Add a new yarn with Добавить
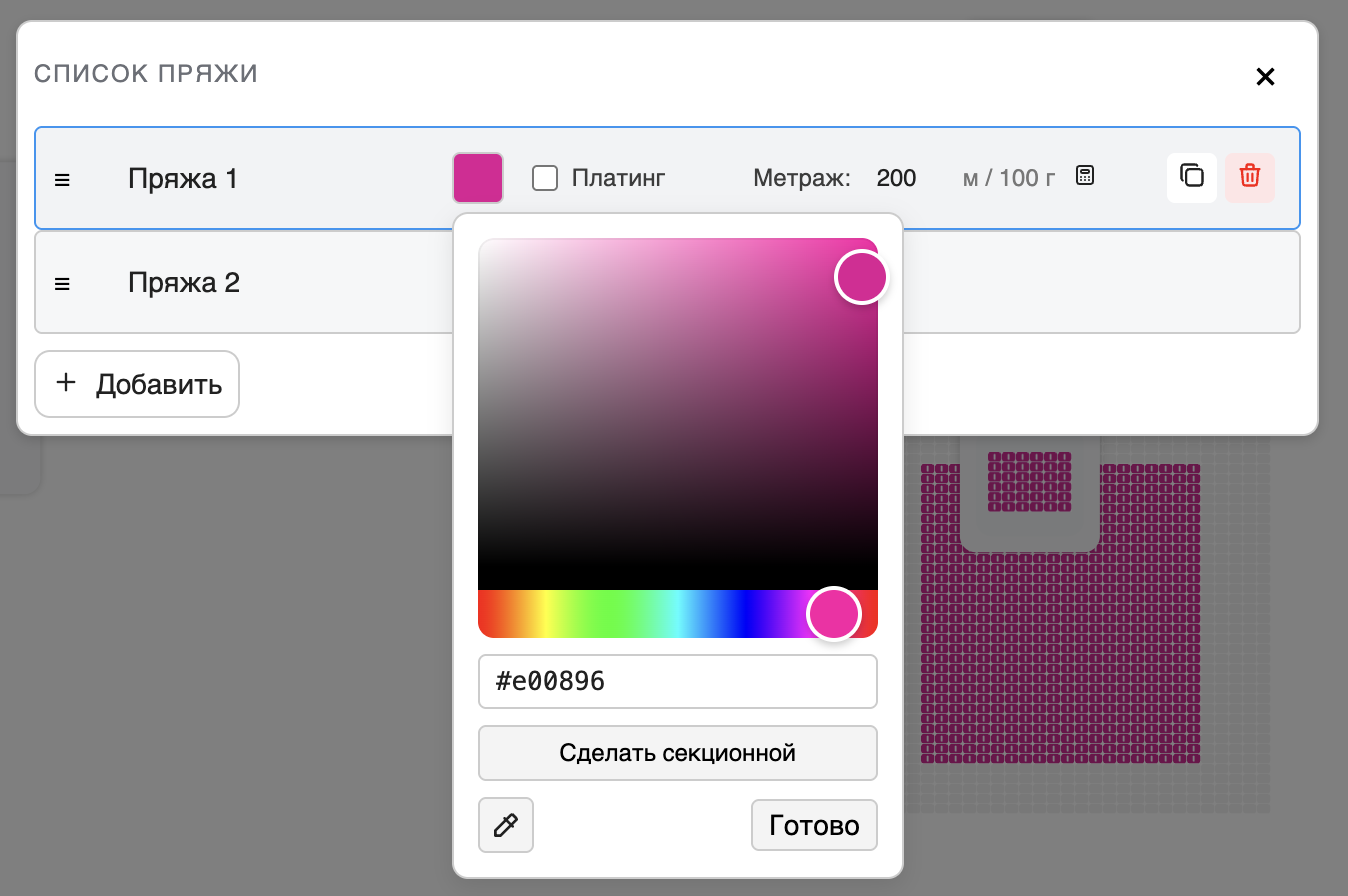Viewport: 1348px width, 896px height. pyautogui.click(x=137, y=384)
